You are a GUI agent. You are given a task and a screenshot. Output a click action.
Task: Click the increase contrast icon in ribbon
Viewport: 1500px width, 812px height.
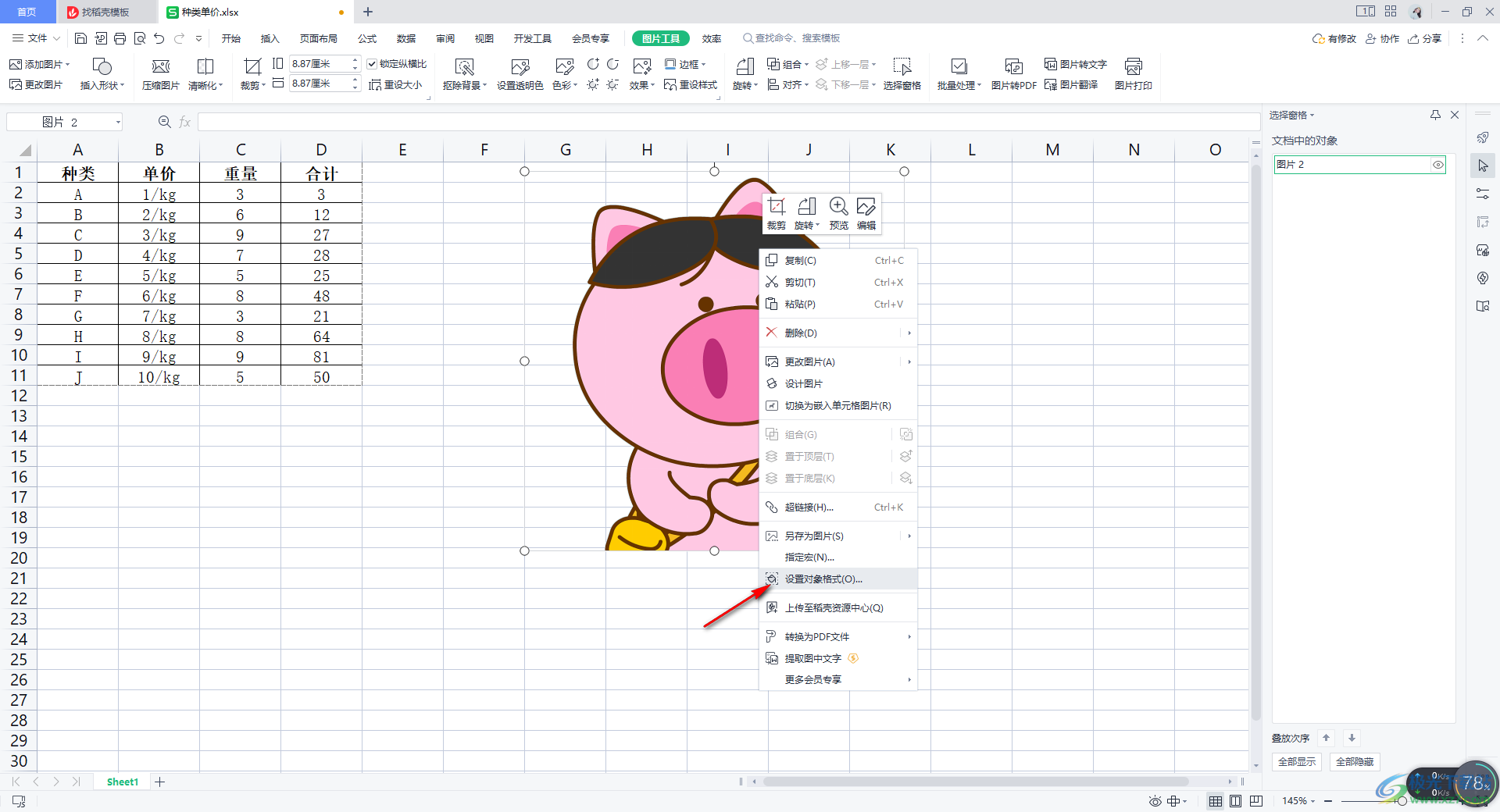tap(593, 64)
